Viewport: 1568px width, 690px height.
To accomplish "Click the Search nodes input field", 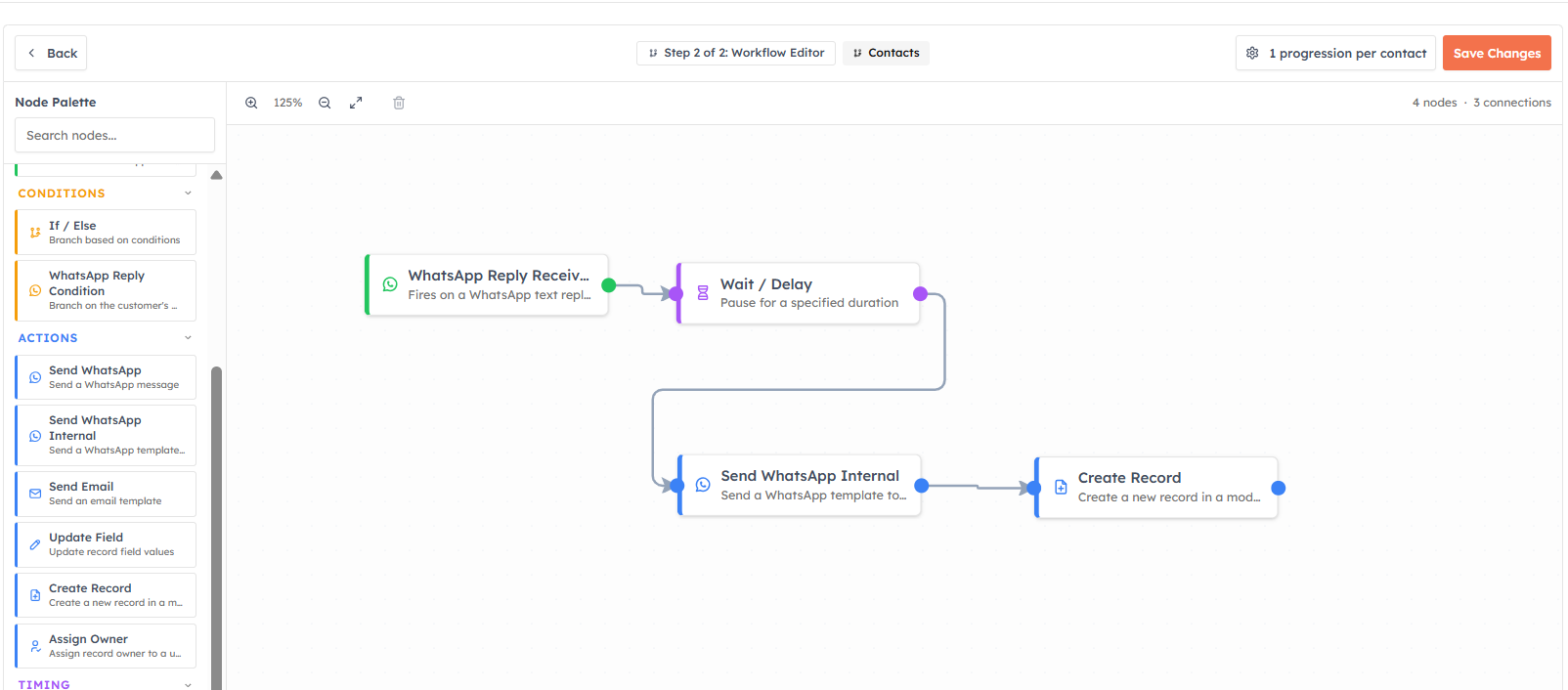I will tap(114, 135).
